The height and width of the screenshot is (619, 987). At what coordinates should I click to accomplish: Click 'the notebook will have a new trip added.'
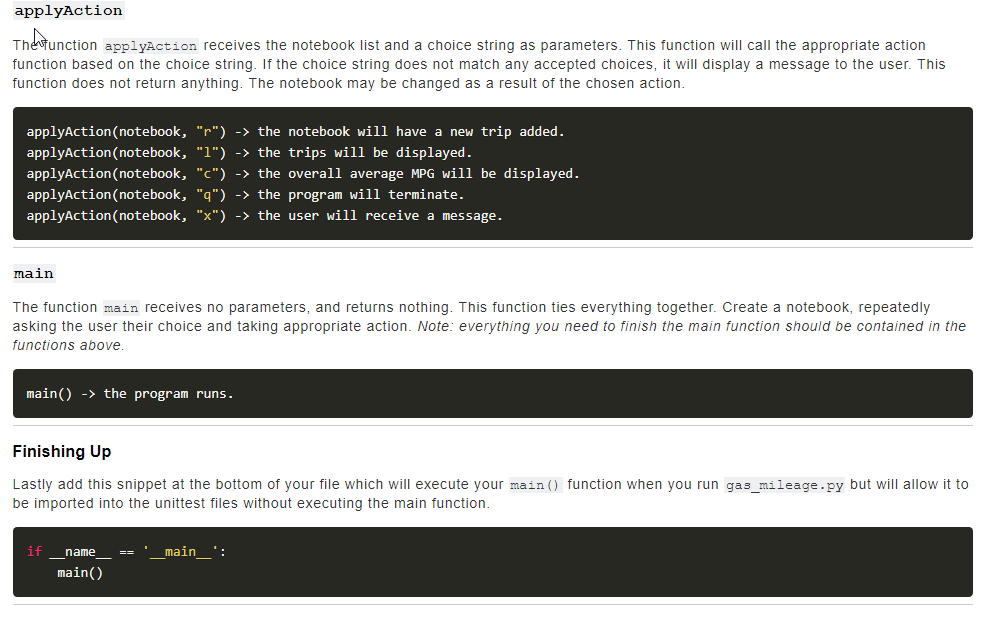click(x=410, y=132)
